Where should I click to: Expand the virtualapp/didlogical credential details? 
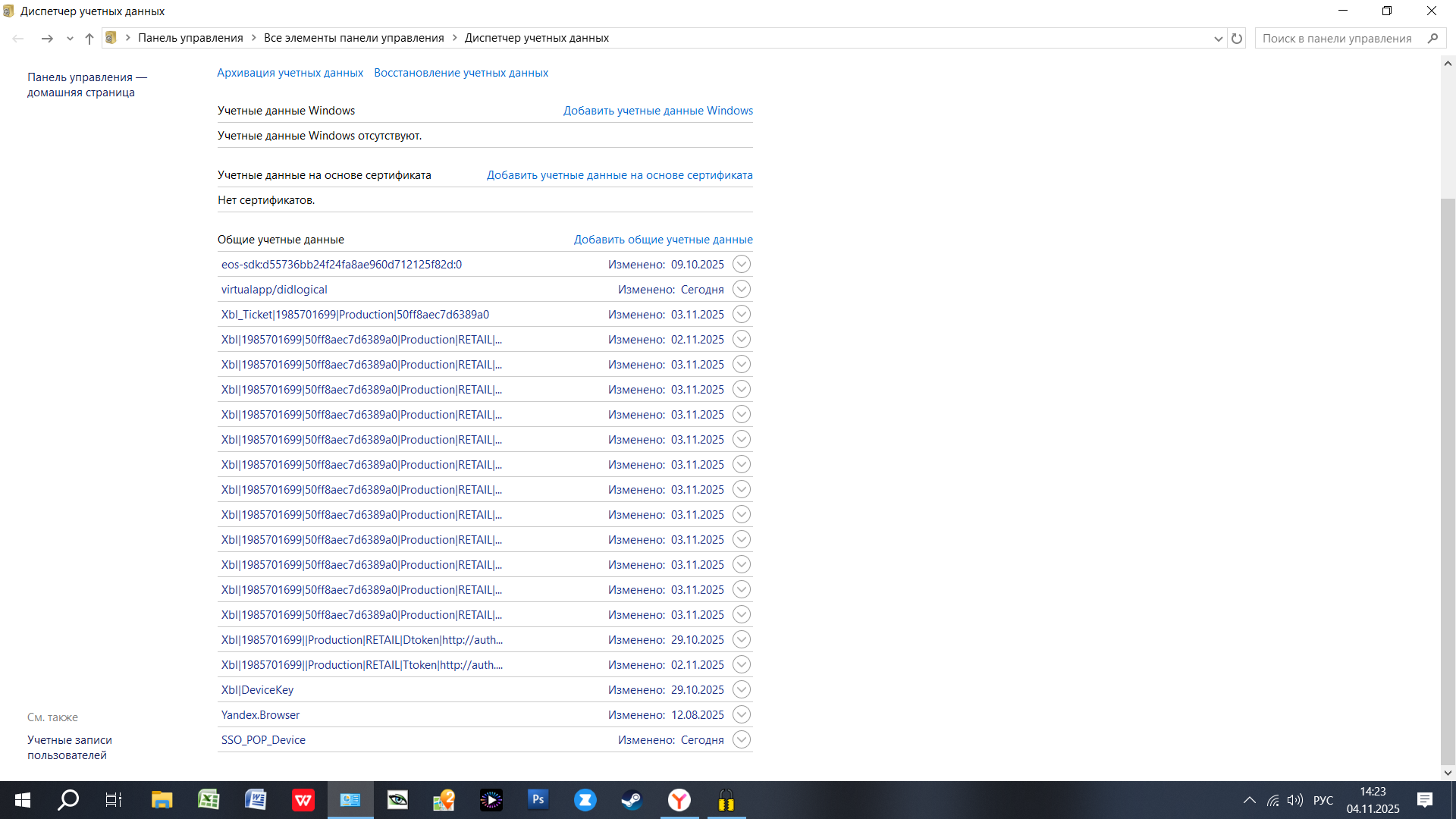742,289
